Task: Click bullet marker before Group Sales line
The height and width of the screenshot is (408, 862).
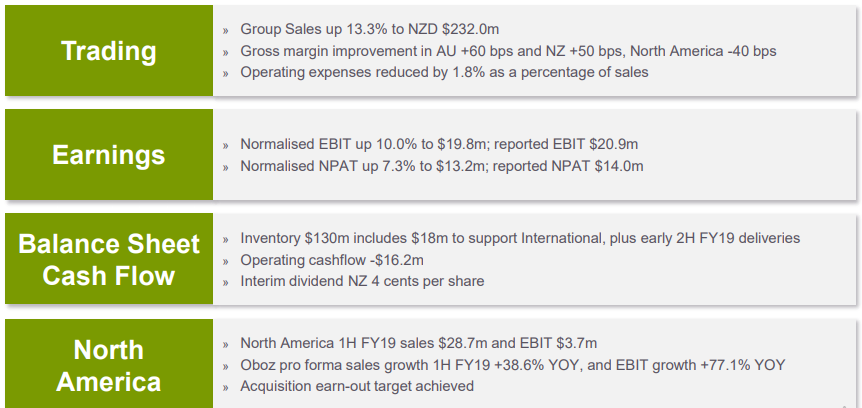Action: [226, 31]
